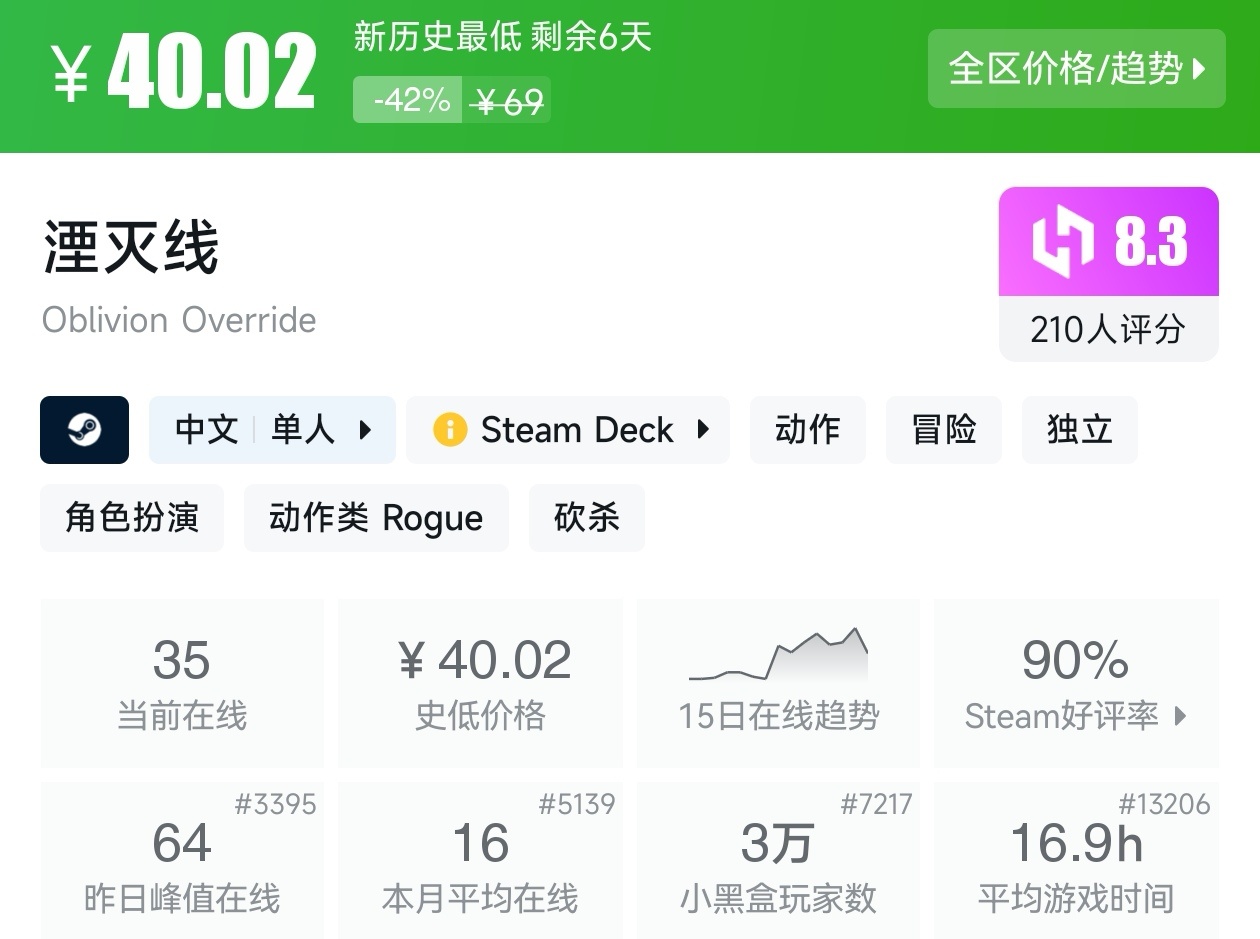Click the Steam platform icon
This screenshot has height=939, width=1260.
coord(84,430)
